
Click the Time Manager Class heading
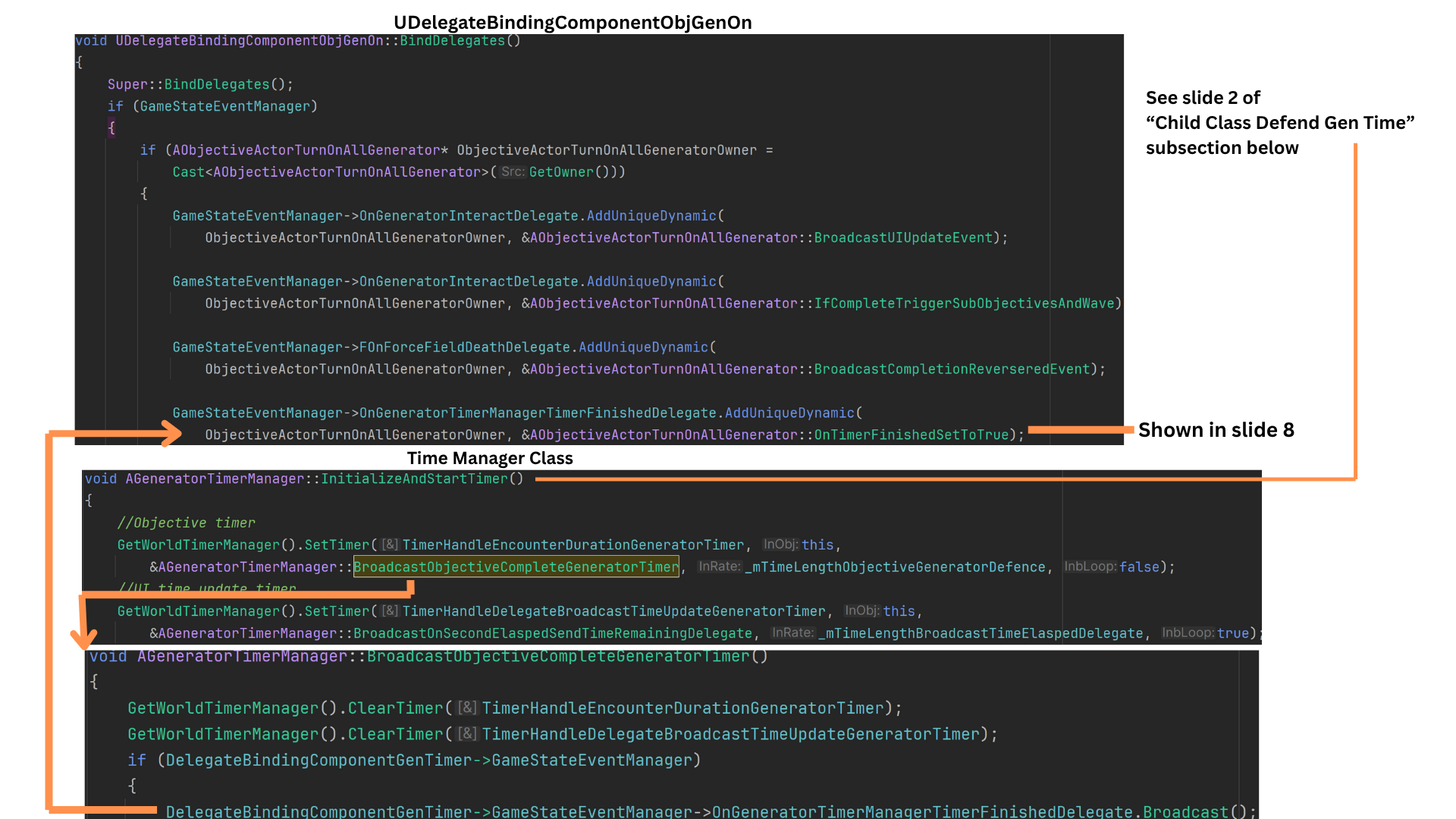490,458
